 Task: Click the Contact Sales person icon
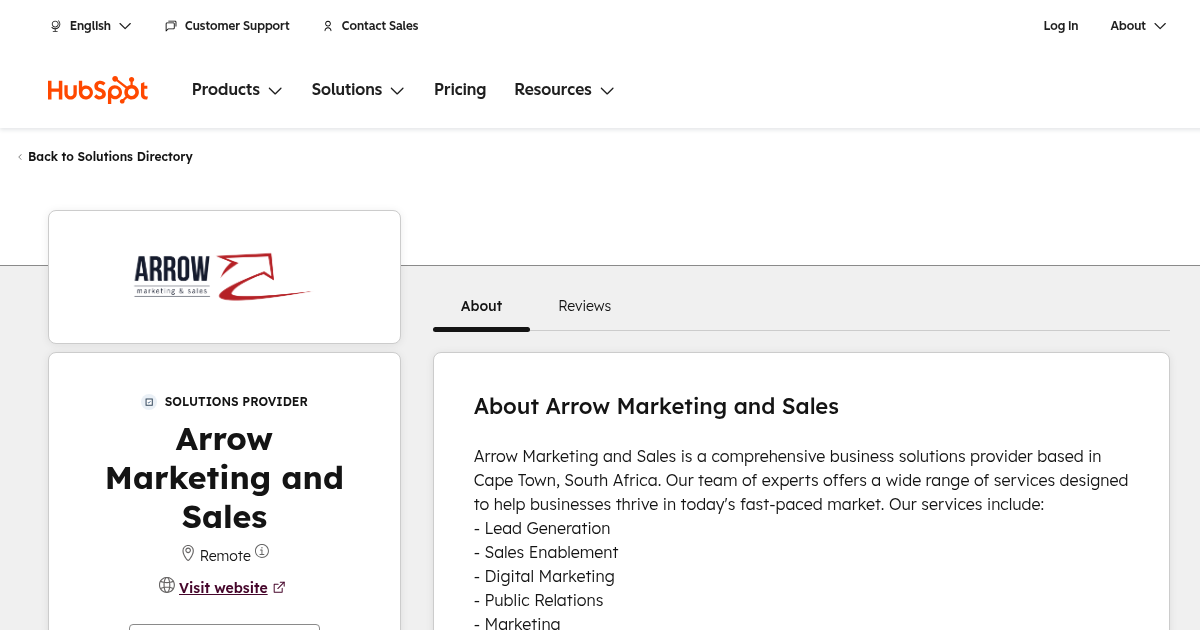tap(328, 26)
